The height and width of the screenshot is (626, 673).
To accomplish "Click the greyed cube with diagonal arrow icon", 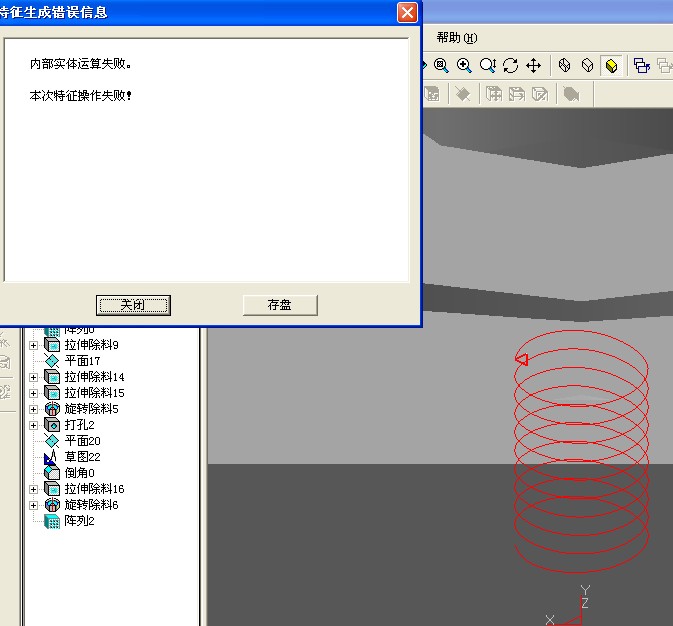I will tap(540, 94).
